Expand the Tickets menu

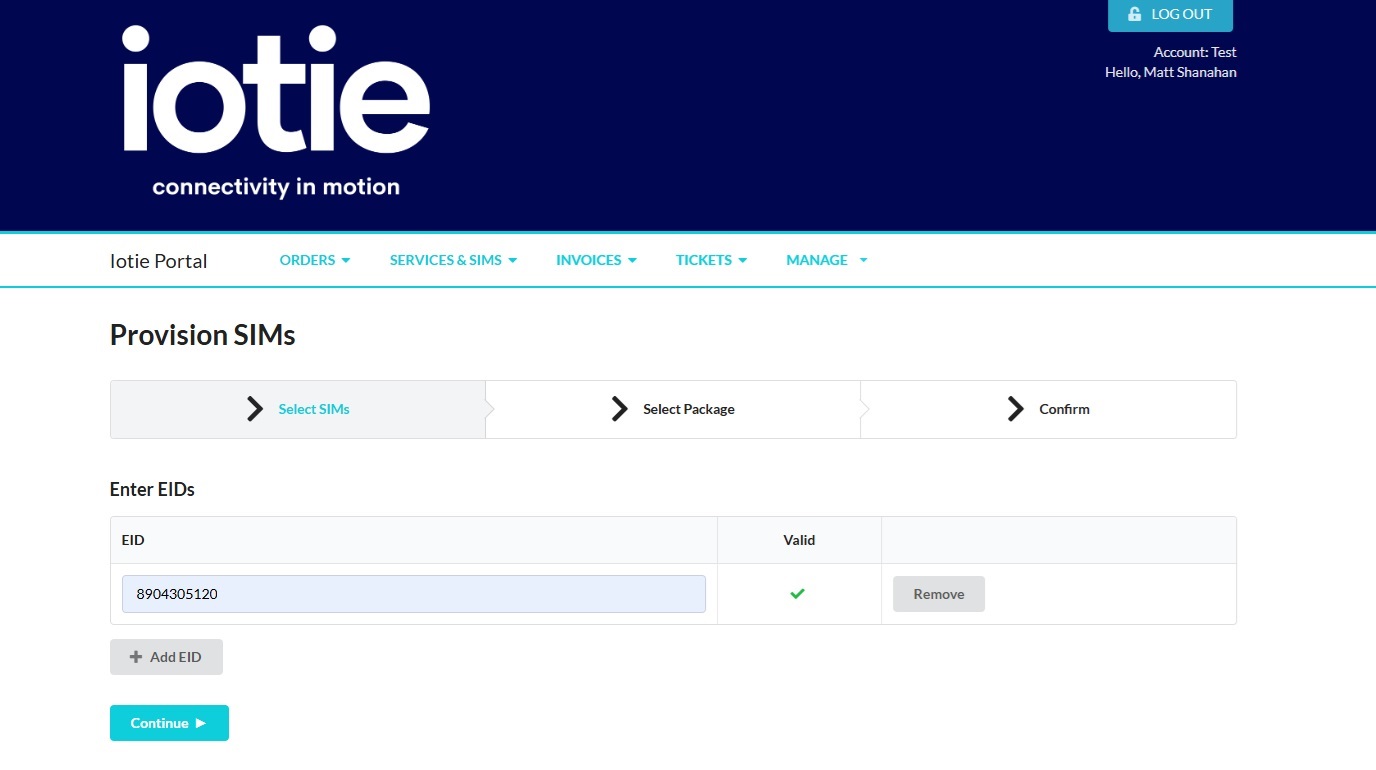[711, 260]
